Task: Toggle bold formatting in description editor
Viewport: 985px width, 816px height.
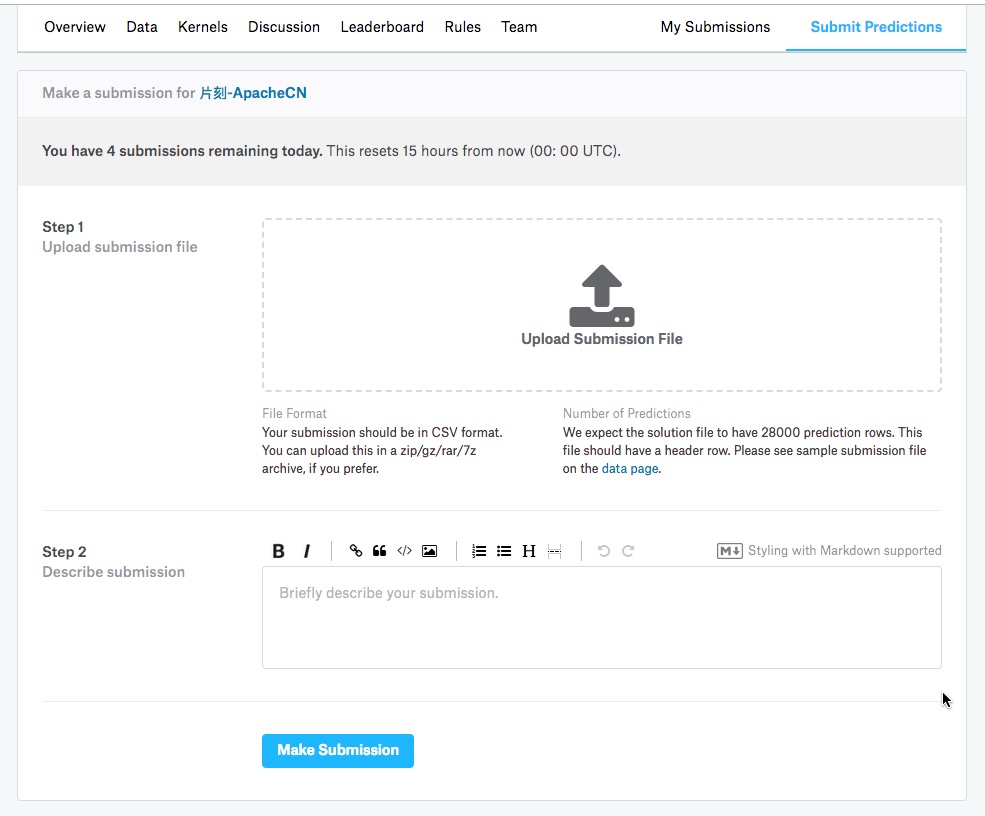Action: (279, 551)
